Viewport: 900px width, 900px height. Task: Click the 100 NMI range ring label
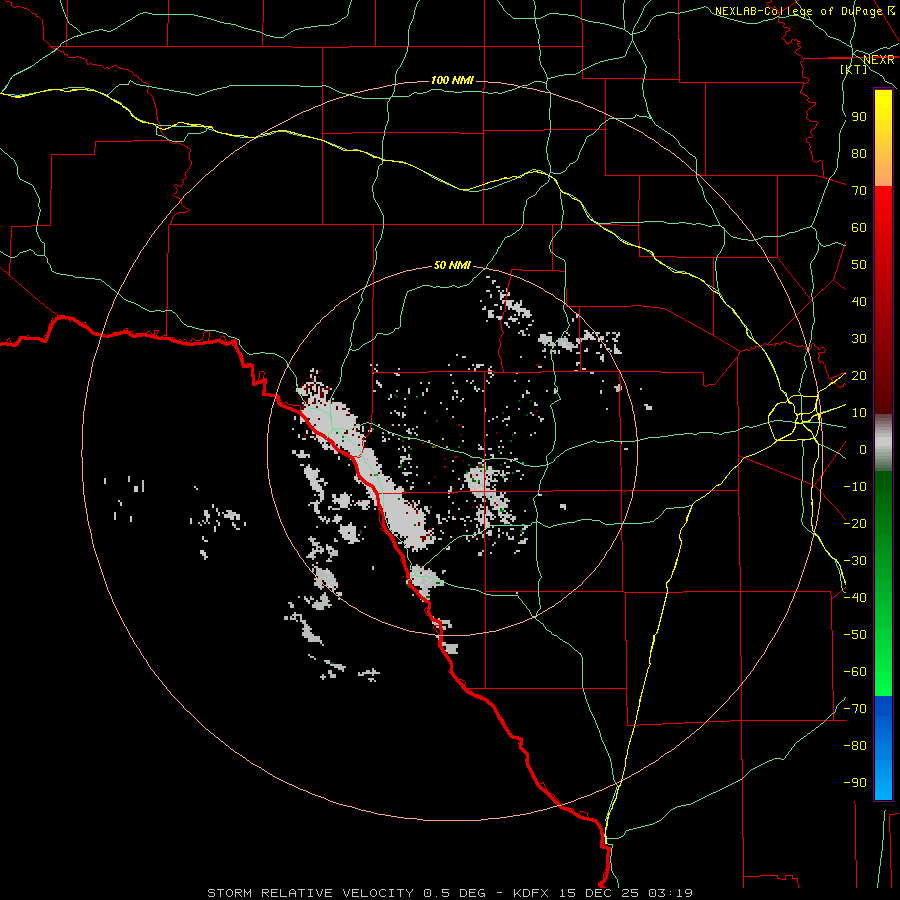(452, 80)
